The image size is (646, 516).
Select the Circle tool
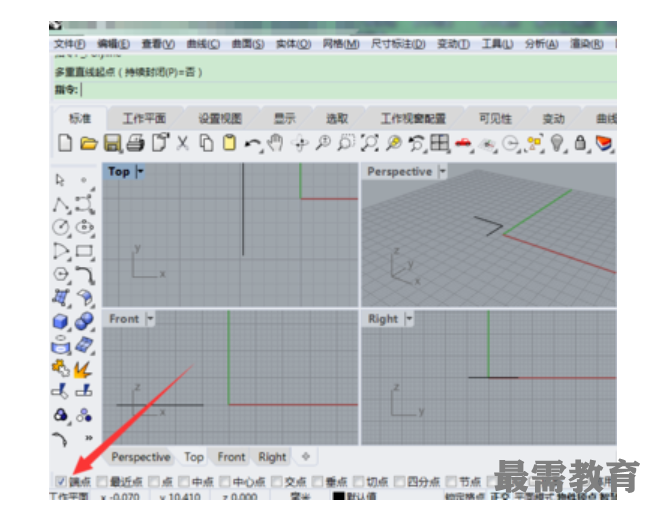61,227
